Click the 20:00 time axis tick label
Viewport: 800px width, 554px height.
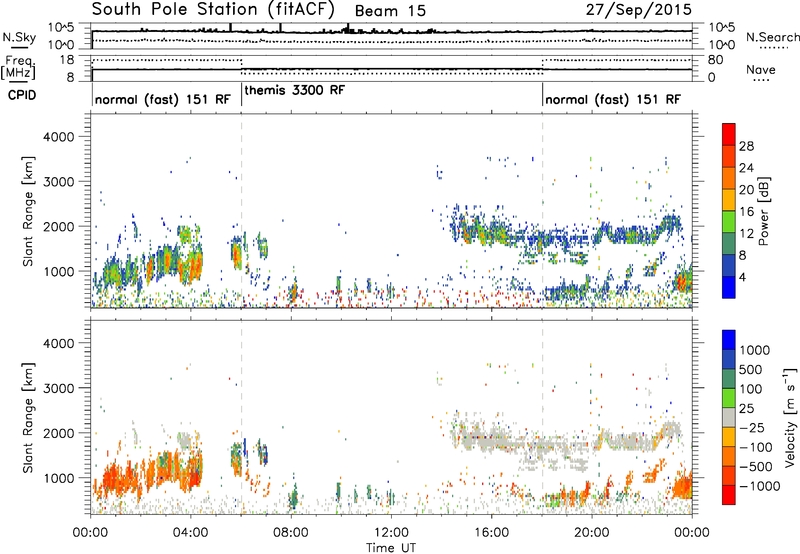click(x=591, y=533)
